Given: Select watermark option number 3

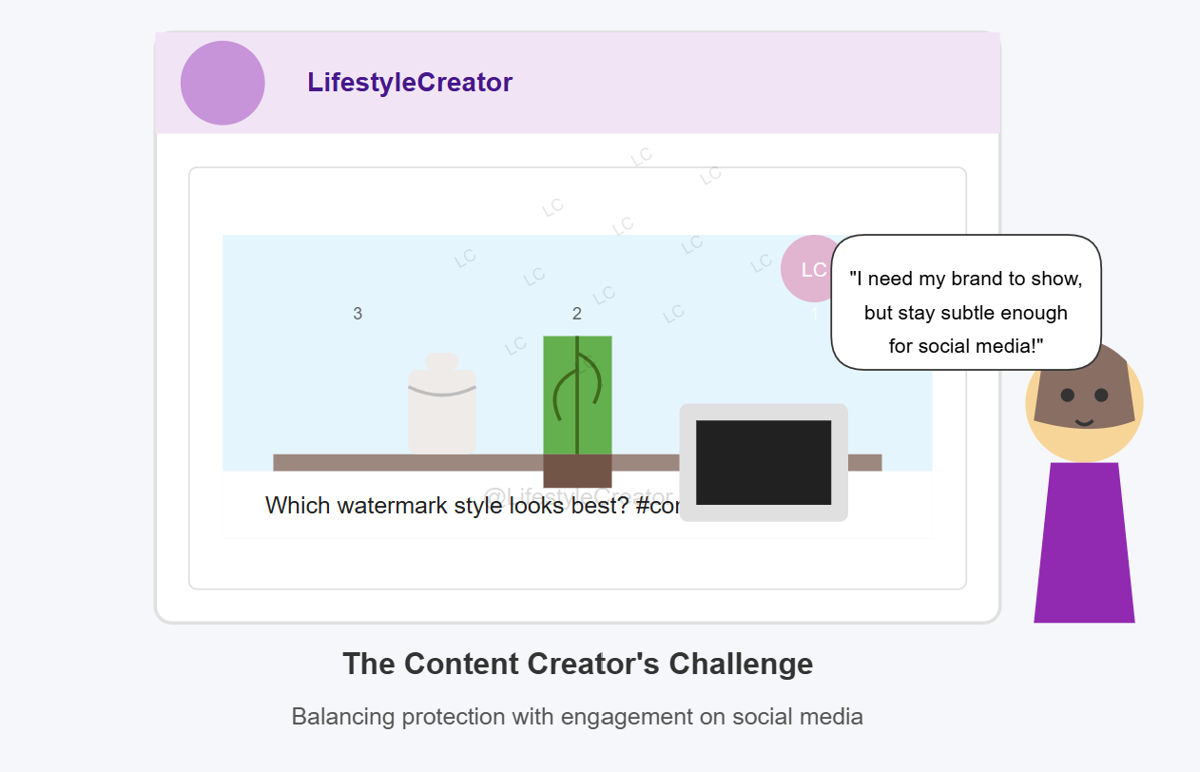Looking at the screenshot, I should click(x=358, y=314).
